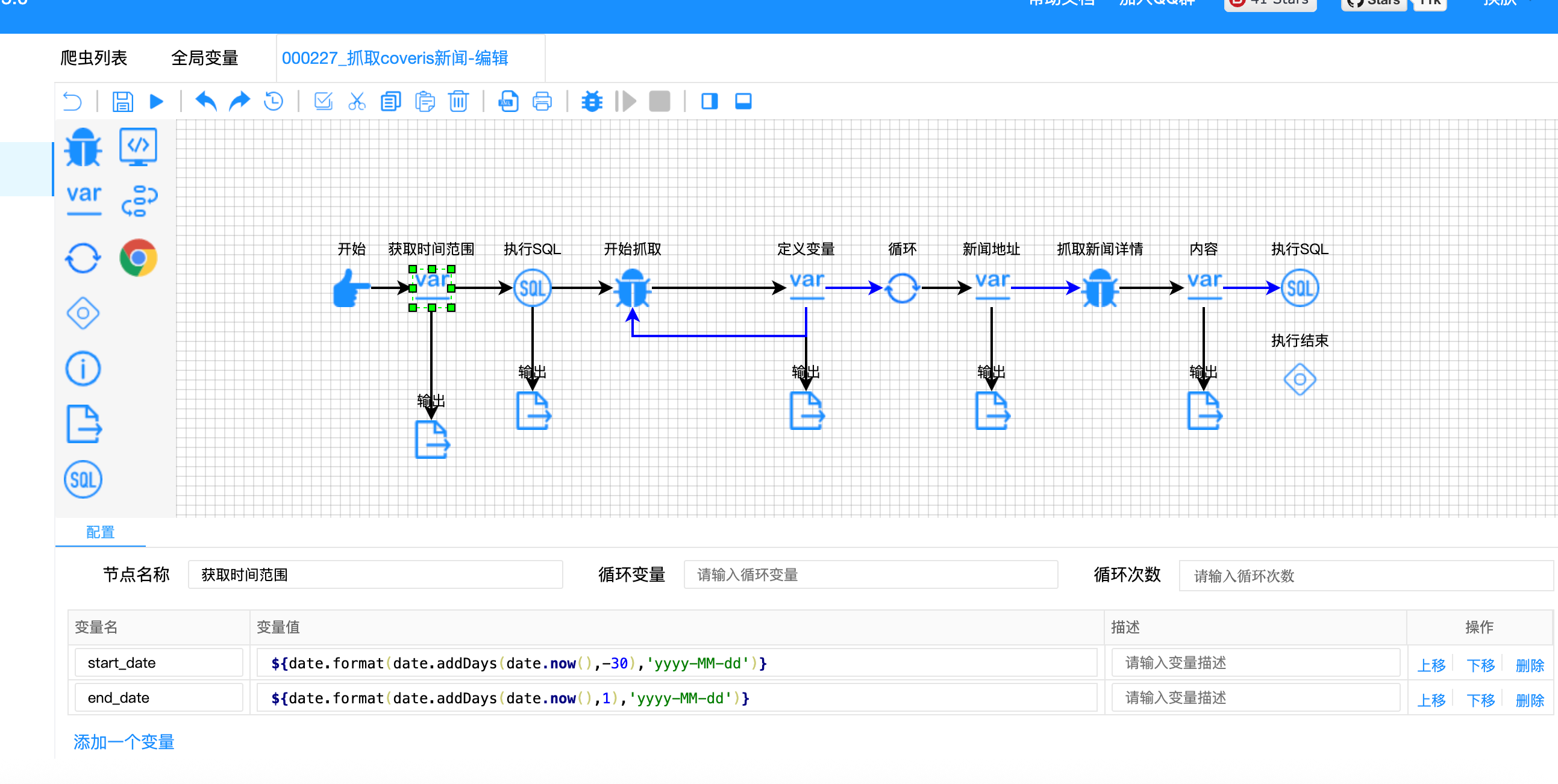Open the 全局变量 tab
The image size is (1558, 784).
pos(205,57)
